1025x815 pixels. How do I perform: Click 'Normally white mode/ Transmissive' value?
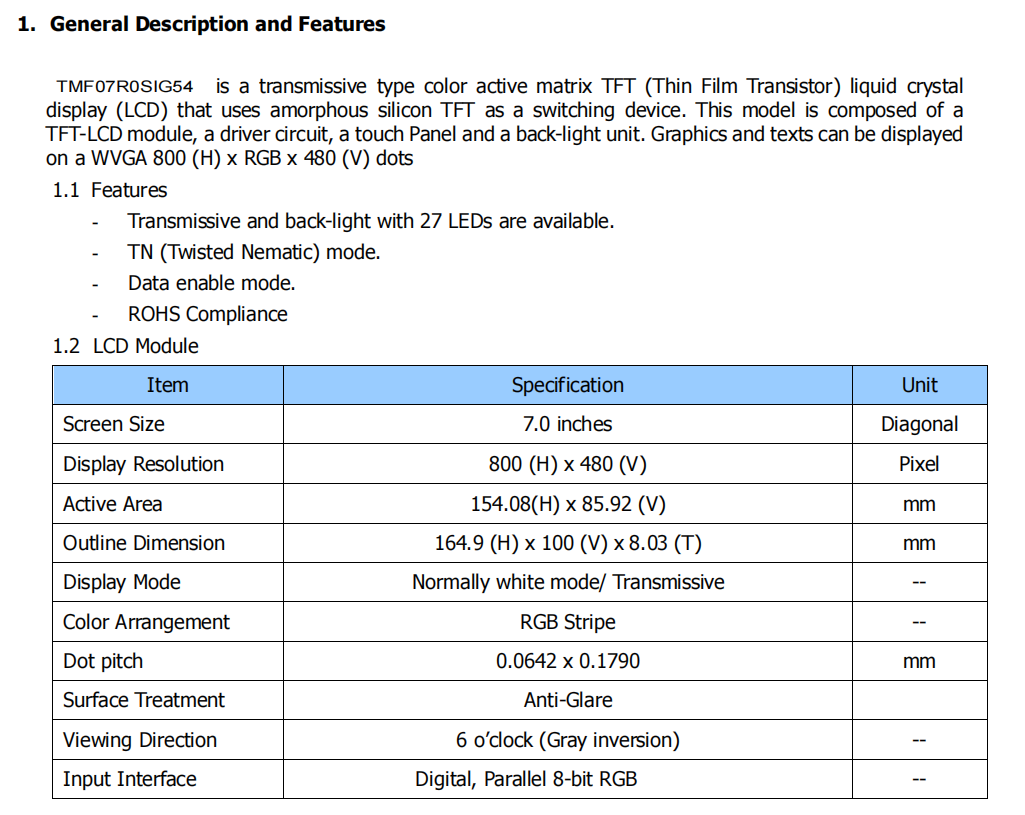click(568, 582)
